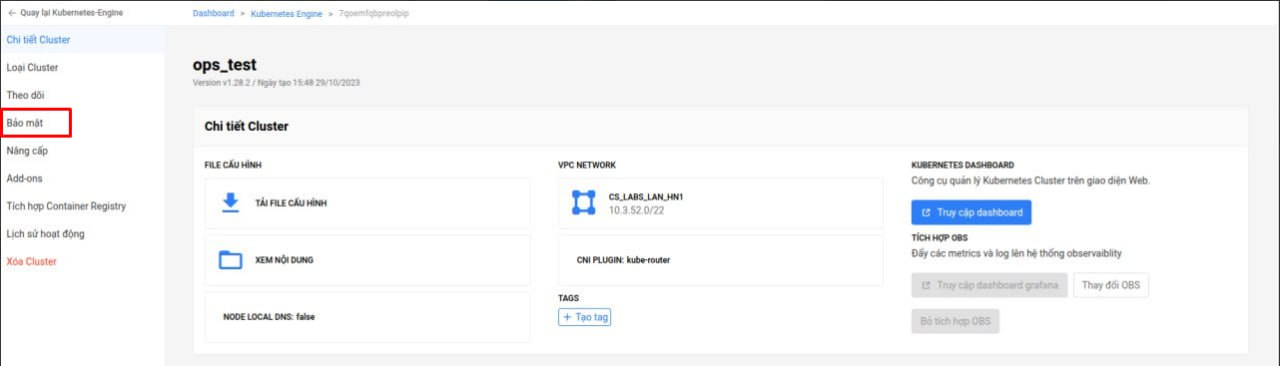Click the ops_test cluster title

(225, 65)
